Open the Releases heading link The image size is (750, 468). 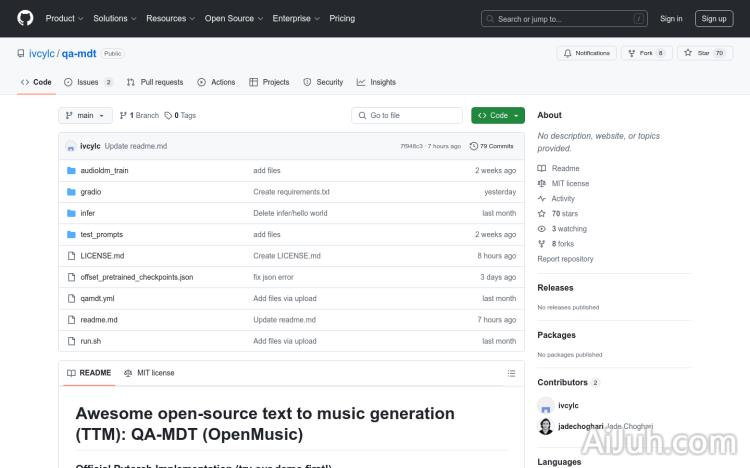[x=555, y=288]
